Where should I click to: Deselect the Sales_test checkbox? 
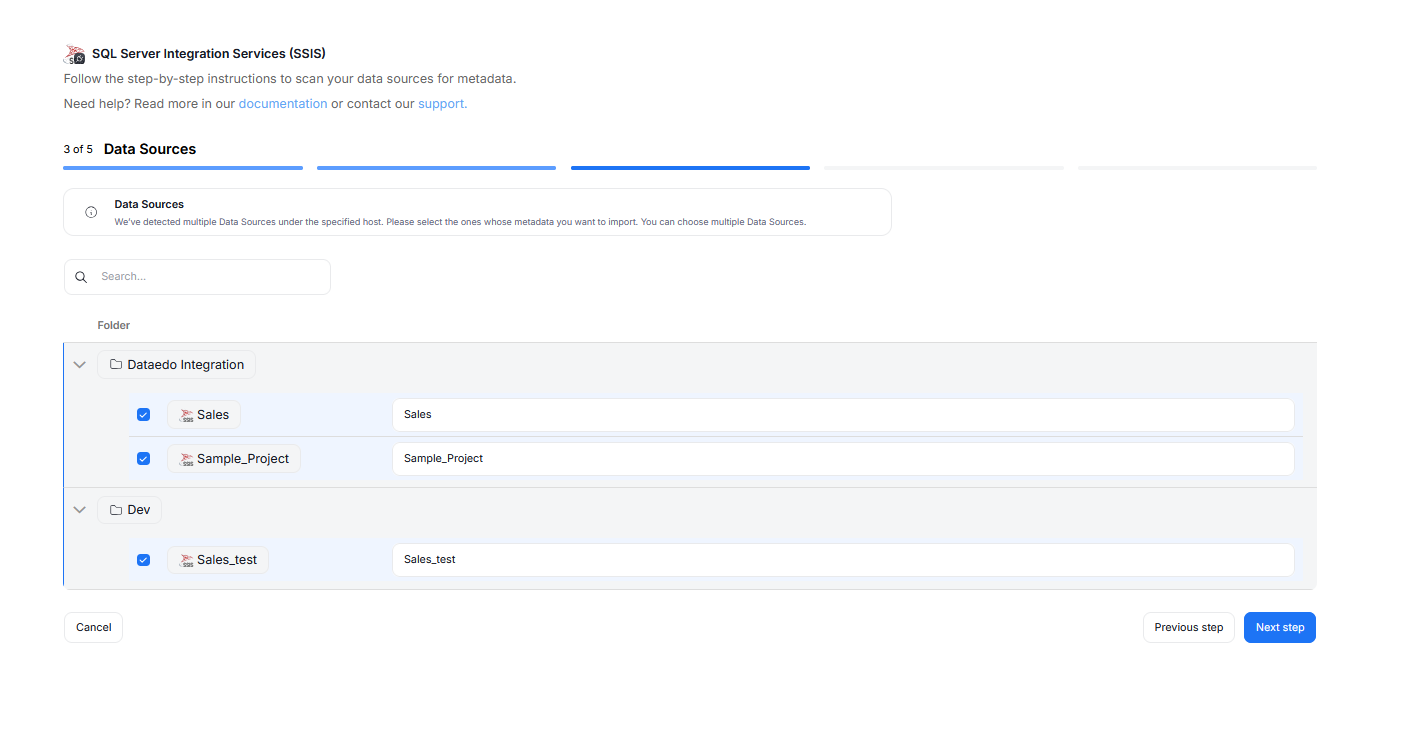(143, 560)
